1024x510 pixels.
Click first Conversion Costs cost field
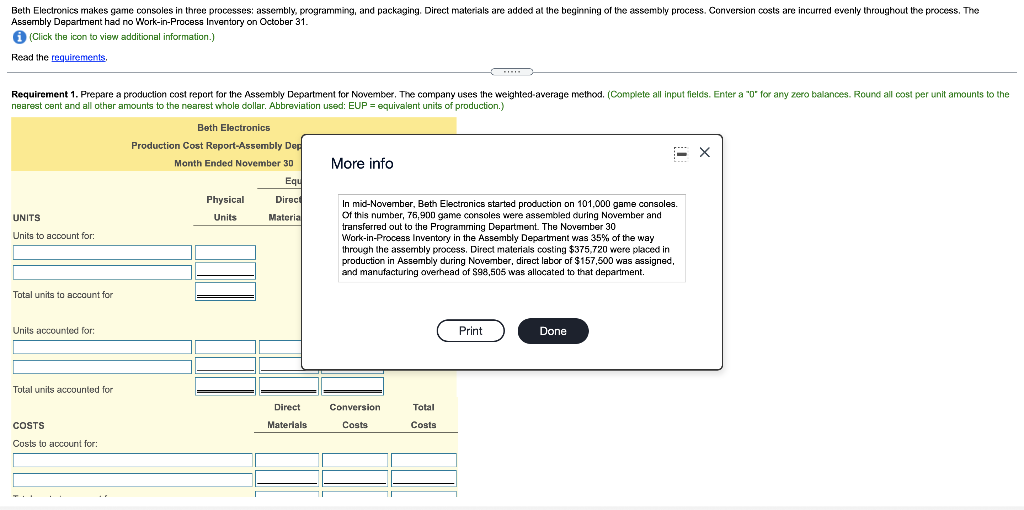355,460
